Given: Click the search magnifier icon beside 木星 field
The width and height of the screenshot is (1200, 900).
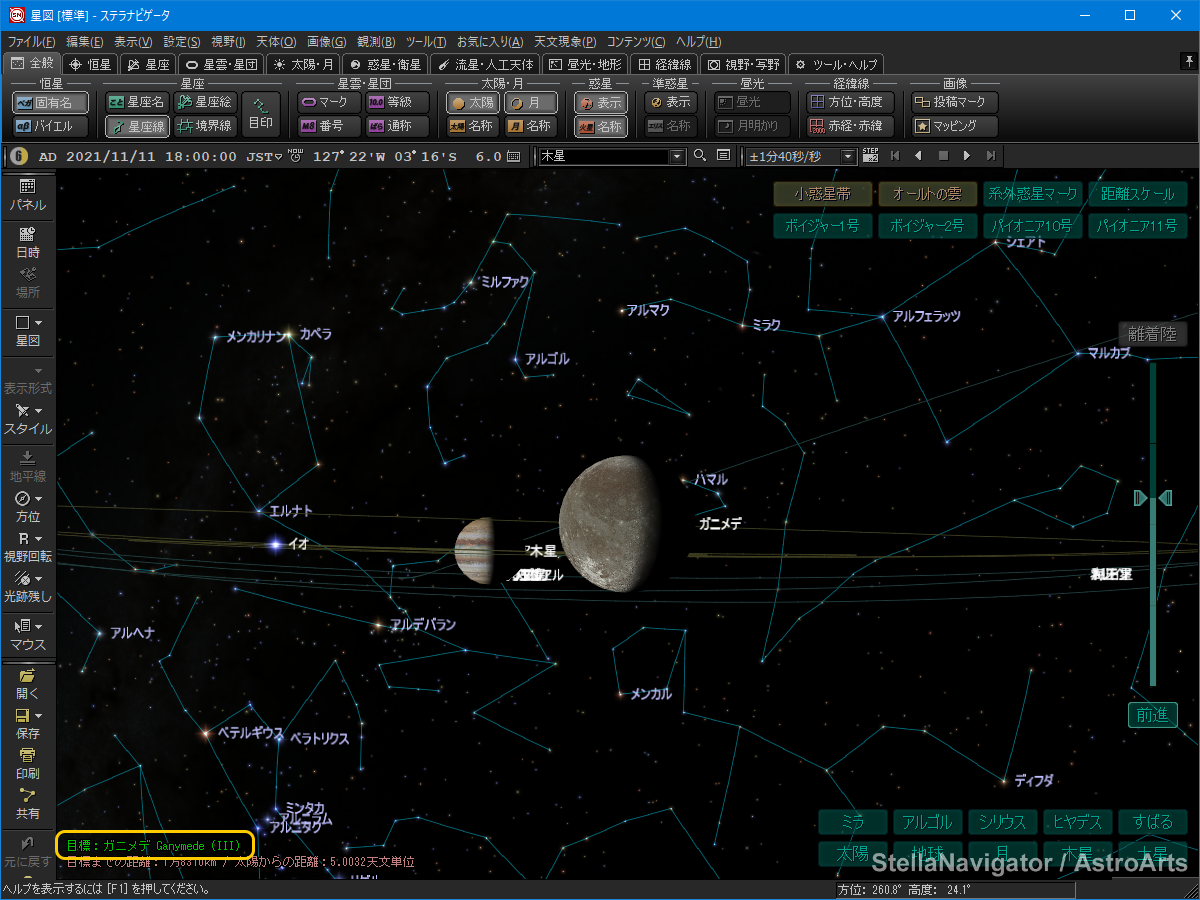Looking at the screenshot, I should (x=700, y=156).
